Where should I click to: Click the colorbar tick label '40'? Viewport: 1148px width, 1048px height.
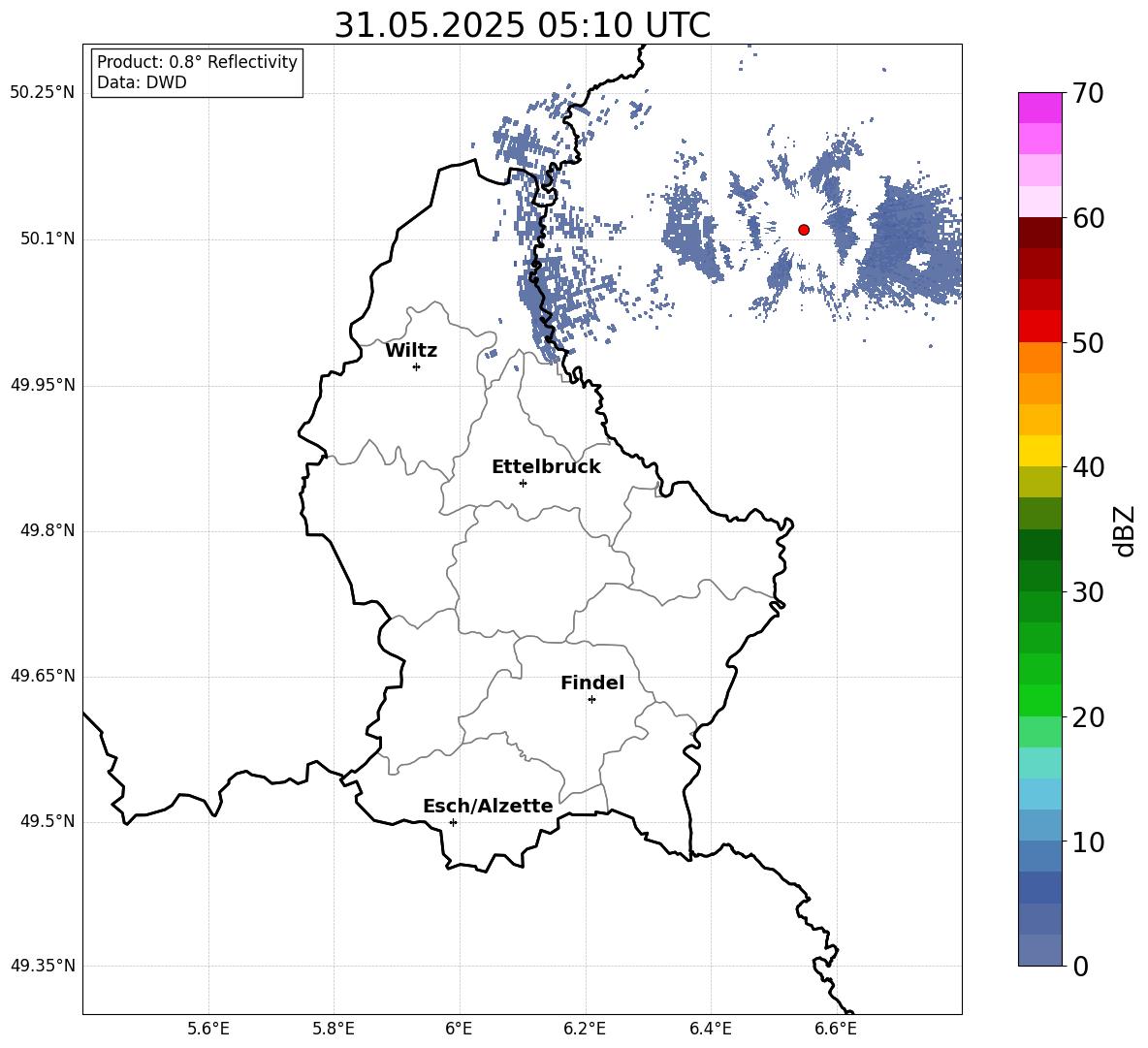click(x=1088, y=467)
